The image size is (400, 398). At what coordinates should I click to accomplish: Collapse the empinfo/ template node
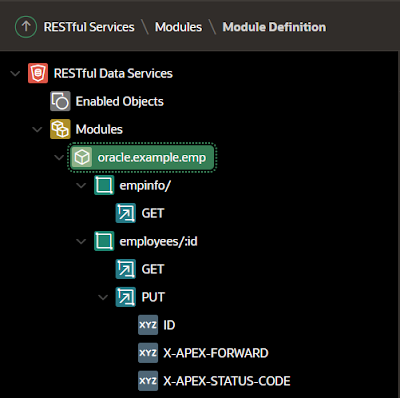tap(81, 185)
